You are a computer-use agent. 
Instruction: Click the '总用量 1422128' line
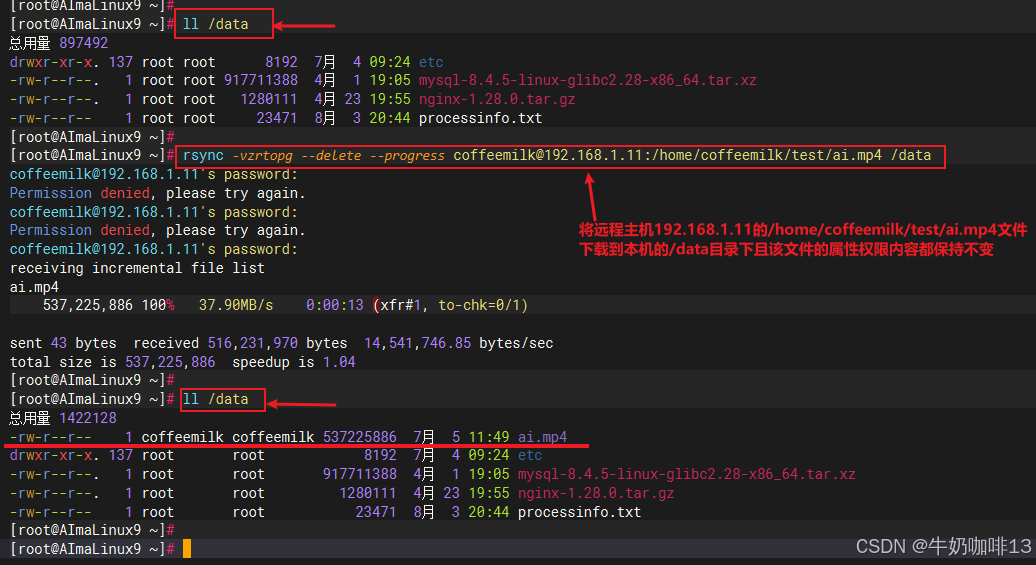tap(63, 418)
